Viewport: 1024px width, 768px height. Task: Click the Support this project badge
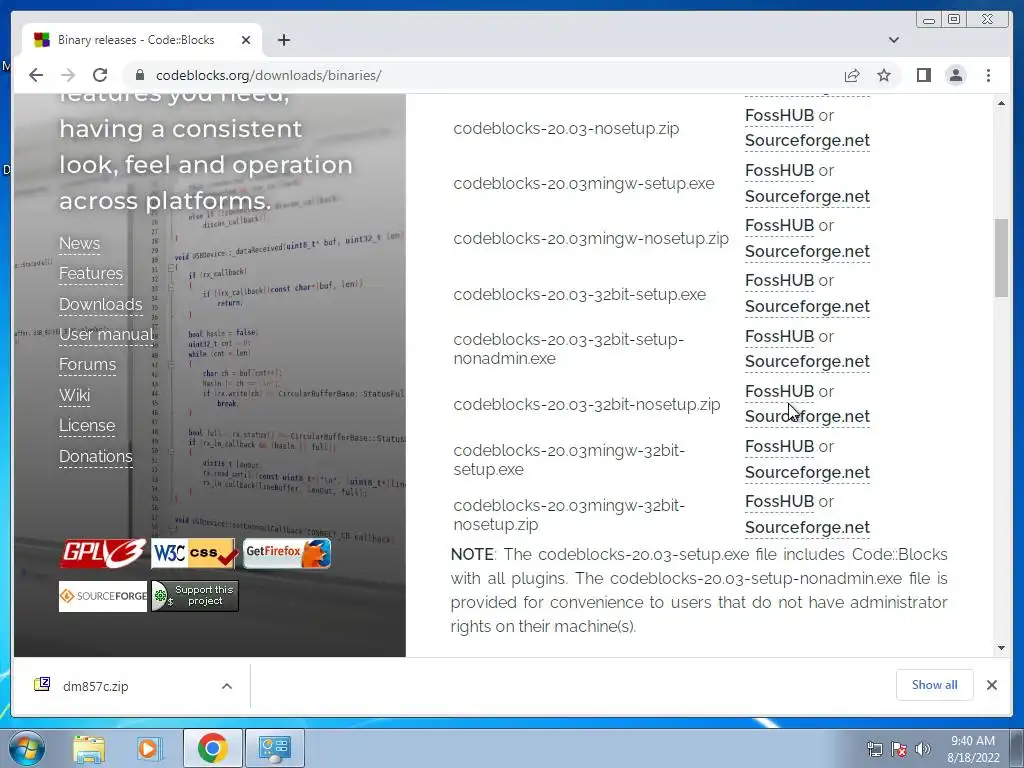click(195, 596)
